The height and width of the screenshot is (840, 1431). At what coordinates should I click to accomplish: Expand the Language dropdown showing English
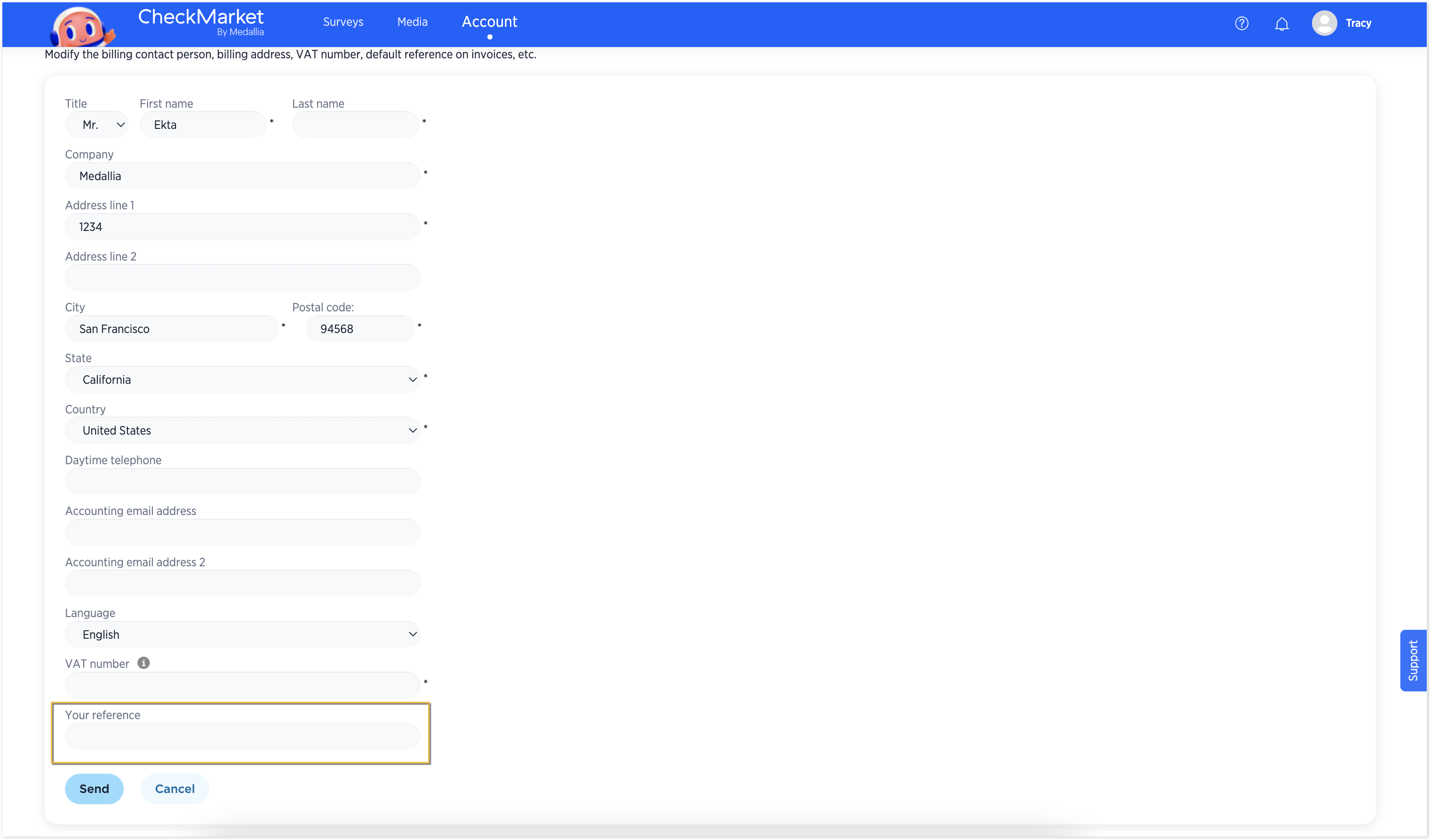pos(242,634)
